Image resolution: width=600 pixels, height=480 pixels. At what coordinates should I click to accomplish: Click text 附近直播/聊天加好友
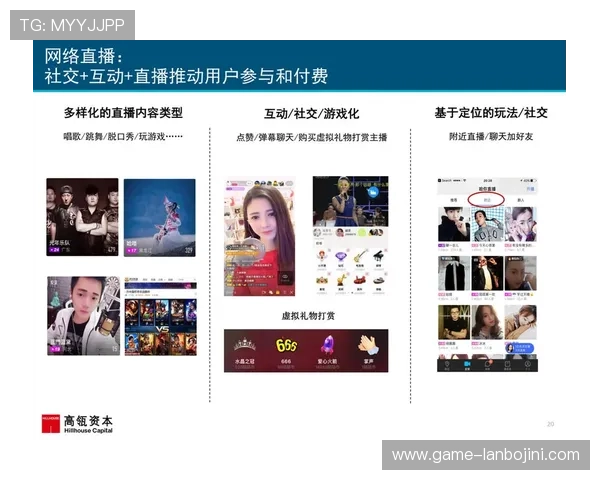(491, 136)
